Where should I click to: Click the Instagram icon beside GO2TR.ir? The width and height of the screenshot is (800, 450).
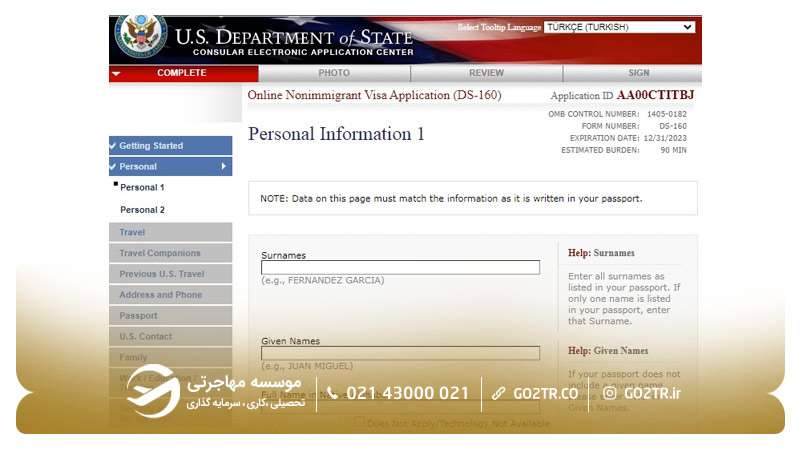coord(609,393)
